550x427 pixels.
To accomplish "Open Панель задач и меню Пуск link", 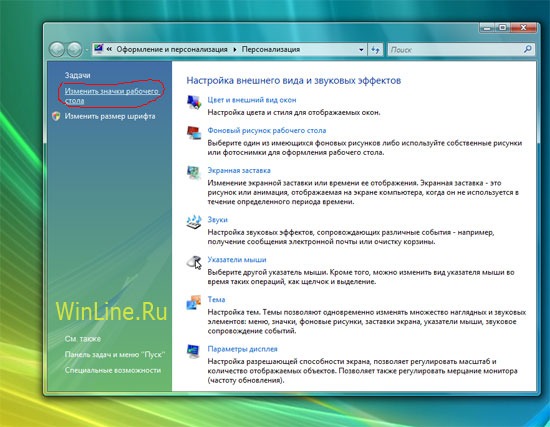I will click(115, 355).
